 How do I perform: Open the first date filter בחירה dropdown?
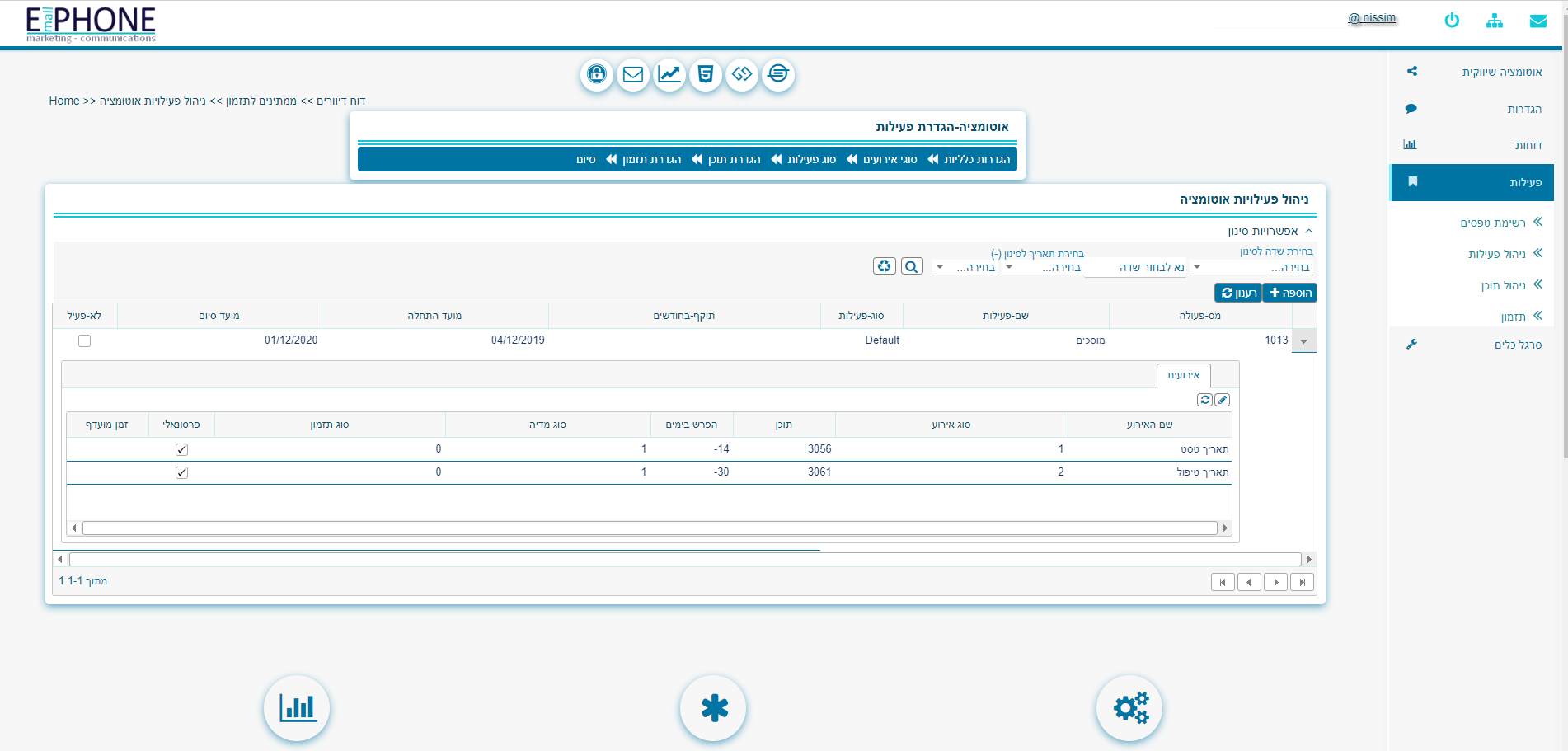click(1042, 267)
